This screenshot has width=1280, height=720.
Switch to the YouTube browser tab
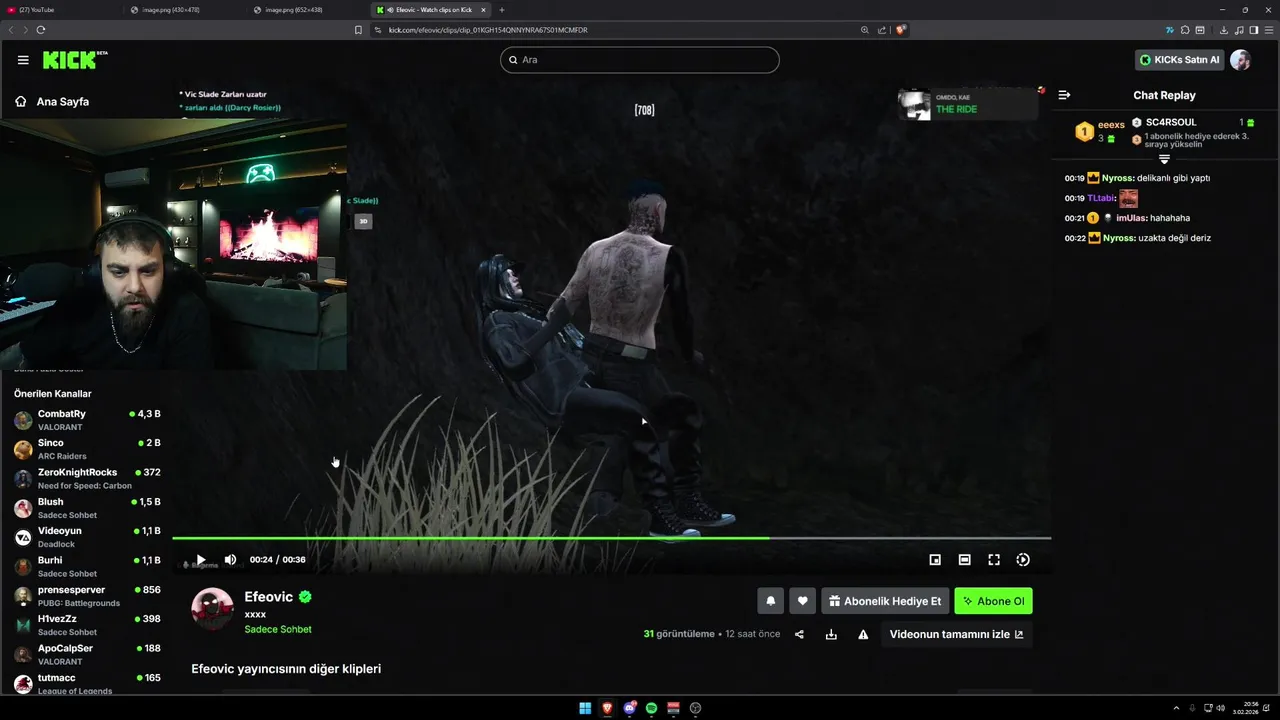tap(62, 10)
